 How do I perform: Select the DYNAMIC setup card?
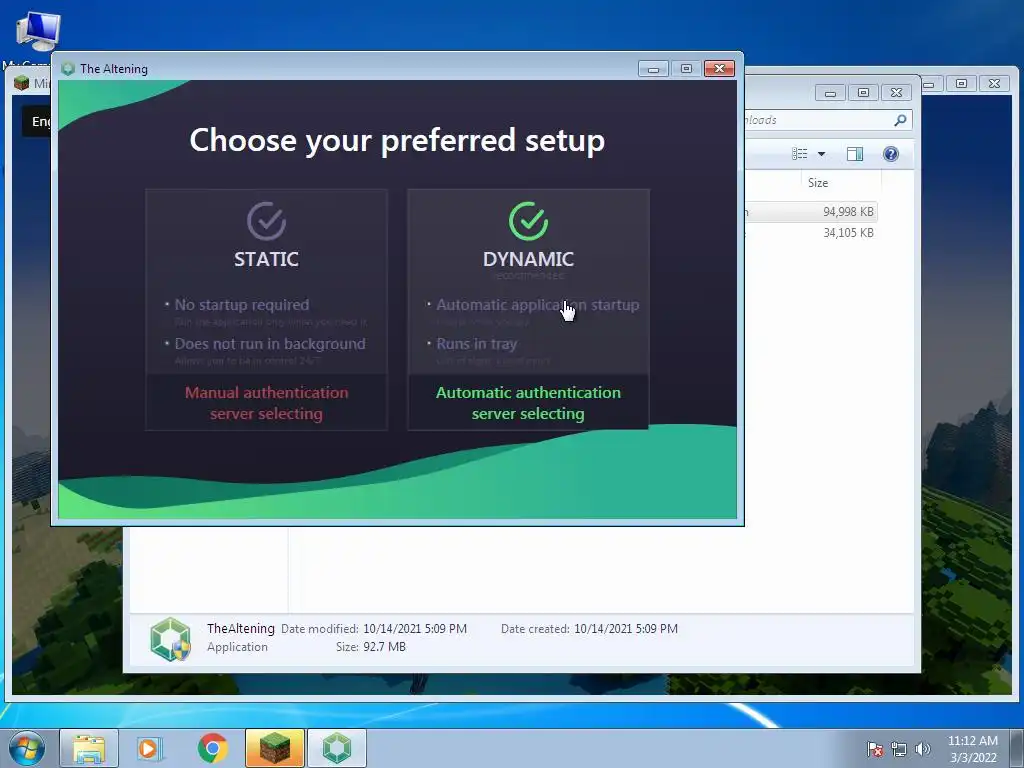tap(528, 310)
